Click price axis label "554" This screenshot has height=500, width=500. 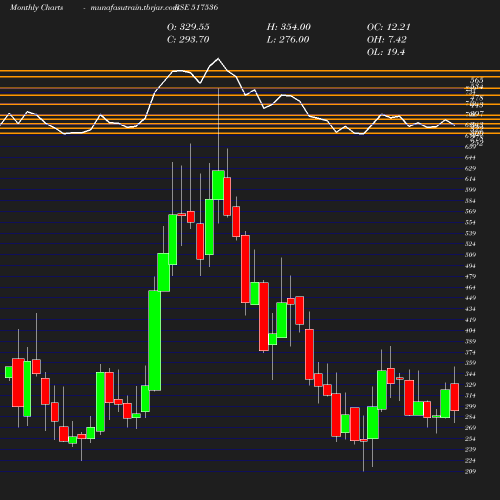pos(470,222)
